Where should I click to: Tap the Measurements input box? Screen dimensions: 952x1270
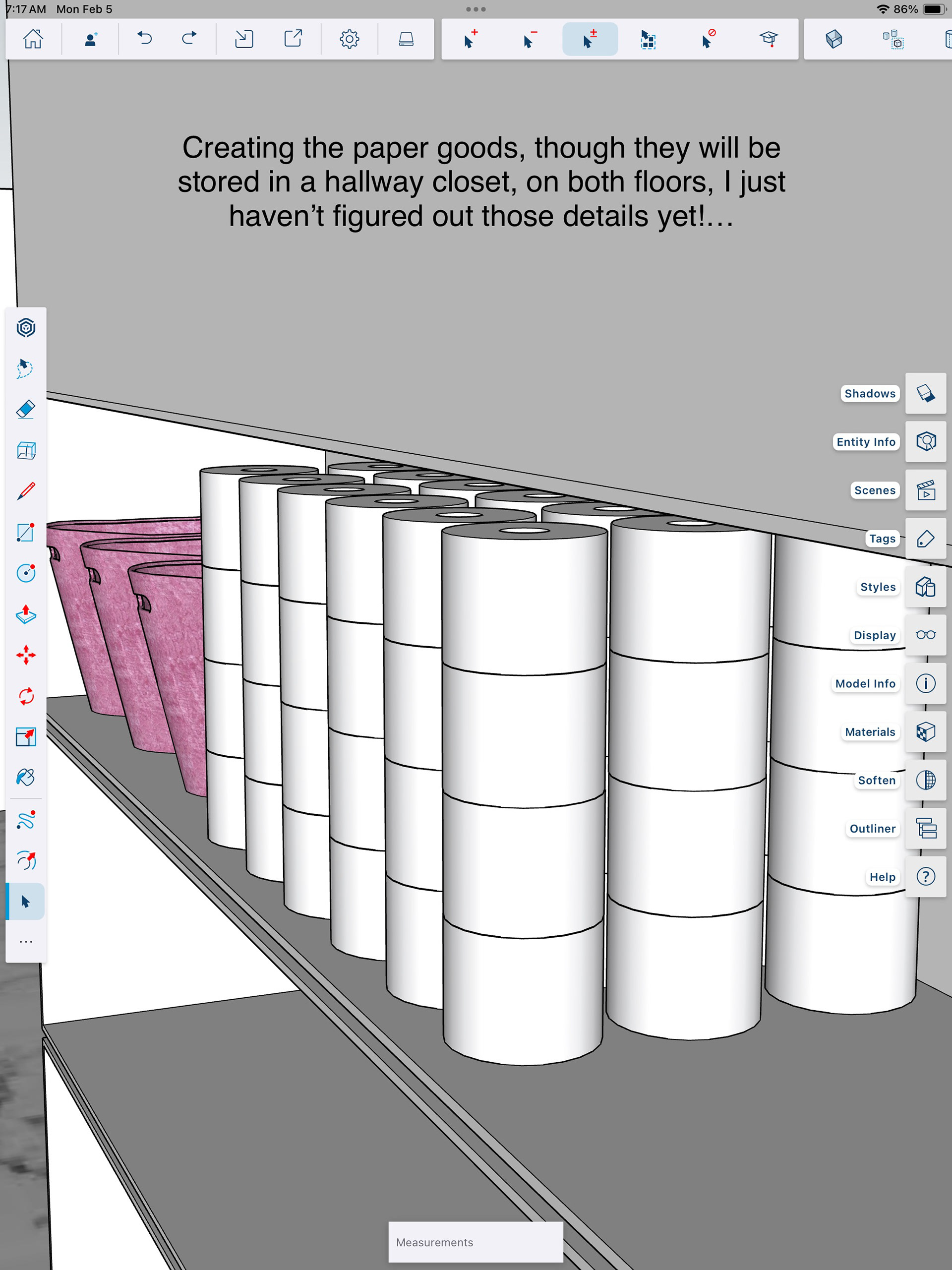click(x=476, y=1242)
